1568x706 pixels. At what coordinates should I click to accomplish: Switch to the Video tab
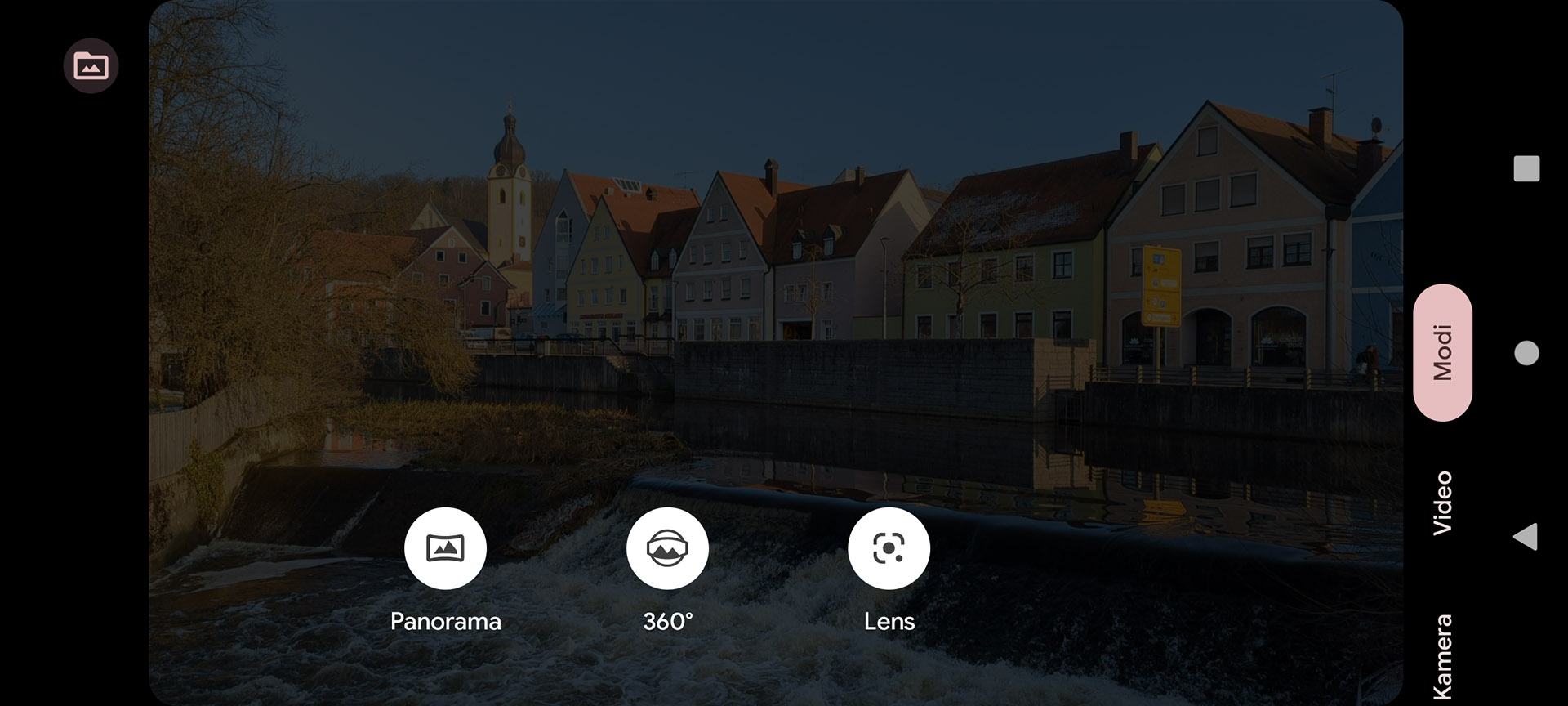pos(1443,503)
